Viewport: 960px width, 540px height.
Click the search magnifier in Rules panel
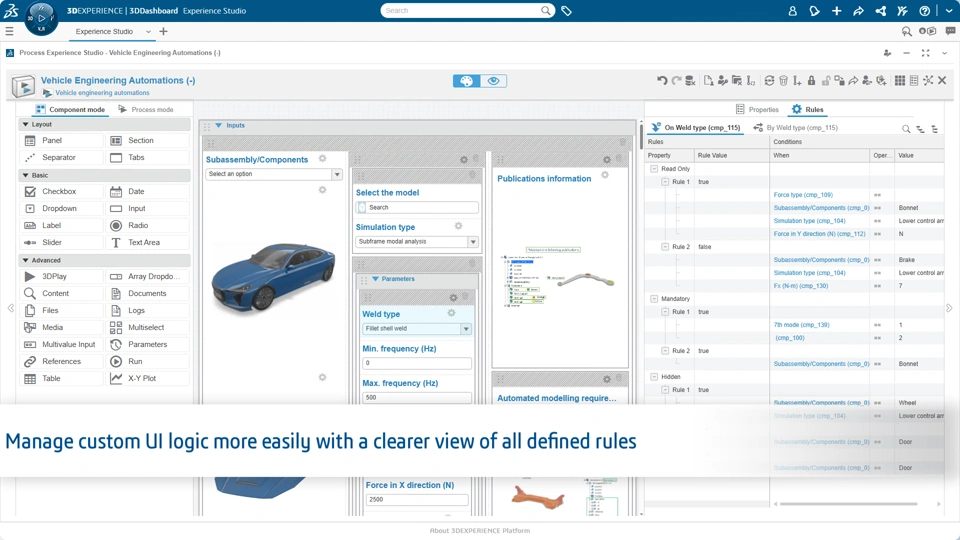[x=906, y=129]
